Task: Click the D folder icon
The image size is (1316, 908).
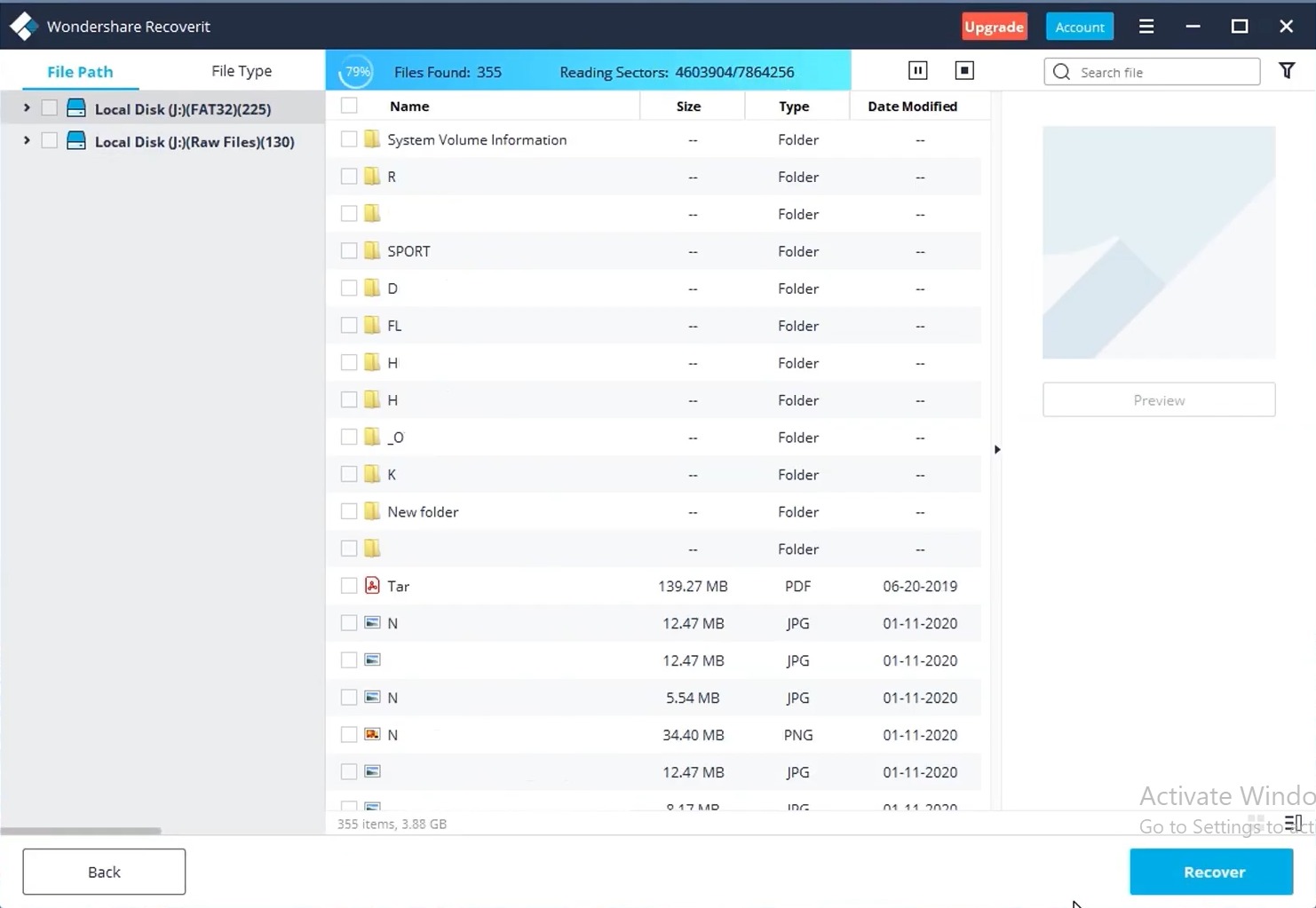Action: pyautogui.click(x=372, y=288)
